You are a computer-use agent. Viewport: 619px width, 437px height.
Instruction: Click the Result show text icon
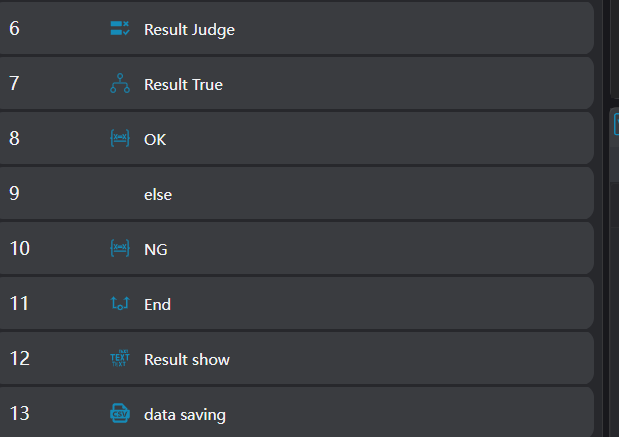point(120,359)
